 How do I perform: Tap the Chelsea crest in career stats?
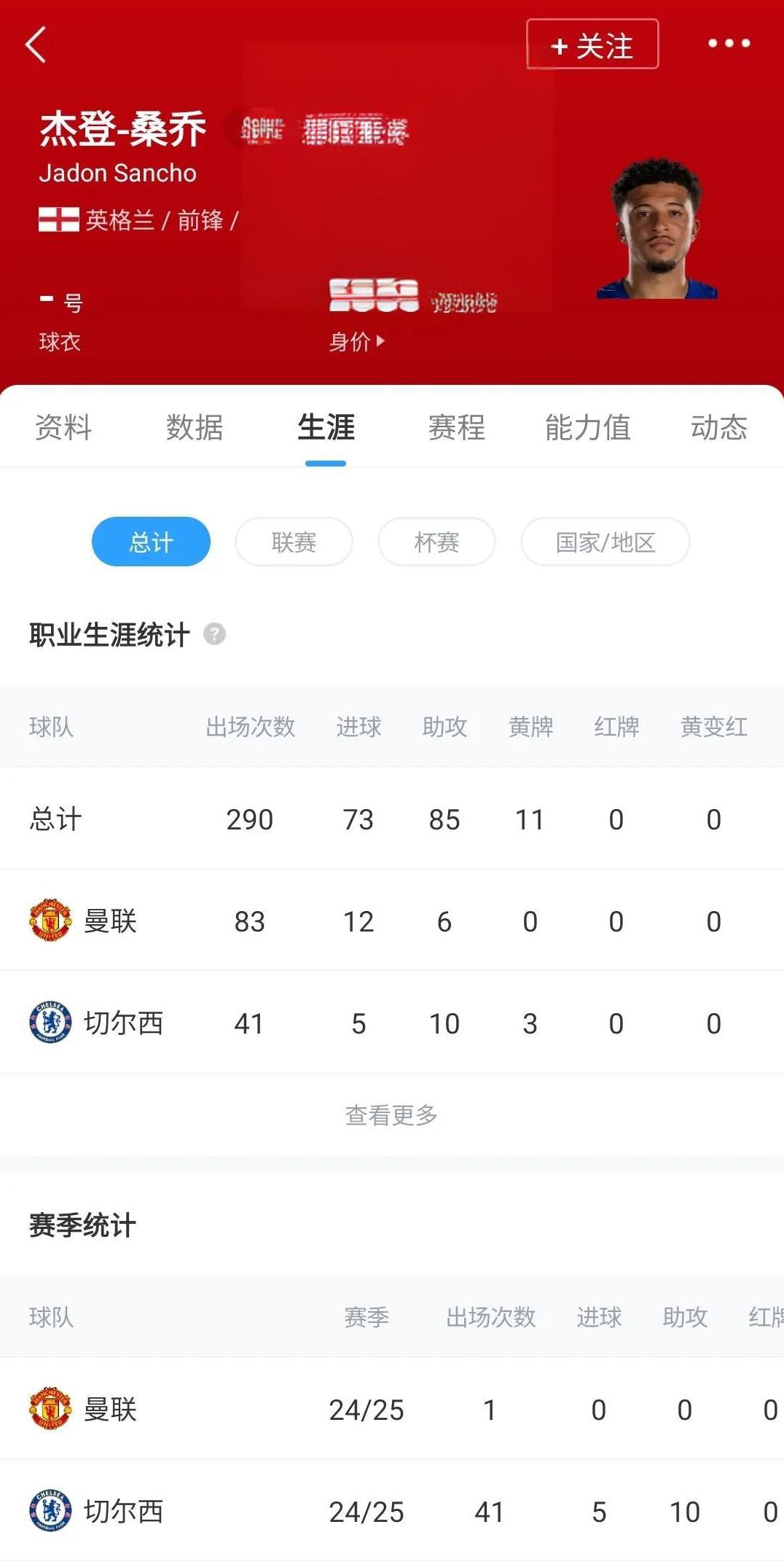tap(50, 1022)
